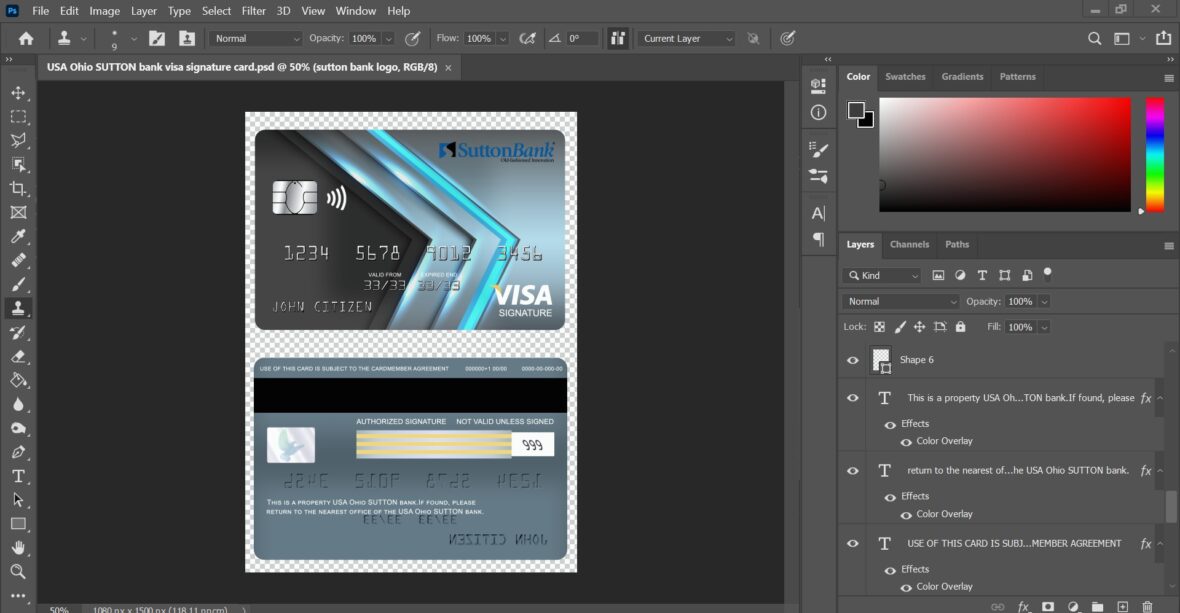Select the Move tool
Screen dimensions: 1180x613
pyautogui.click(x=18, y=92)
